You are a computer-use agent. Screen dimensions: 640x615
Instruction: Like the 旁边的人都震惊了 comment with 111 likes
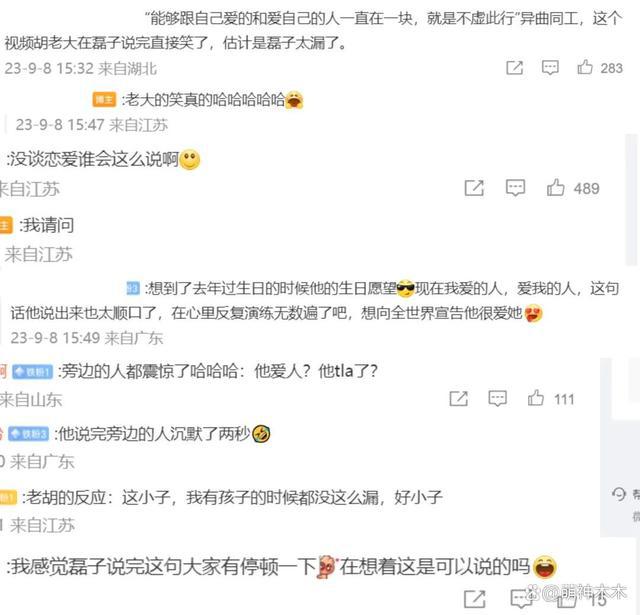pyautogui.click(x=536, y=398)
